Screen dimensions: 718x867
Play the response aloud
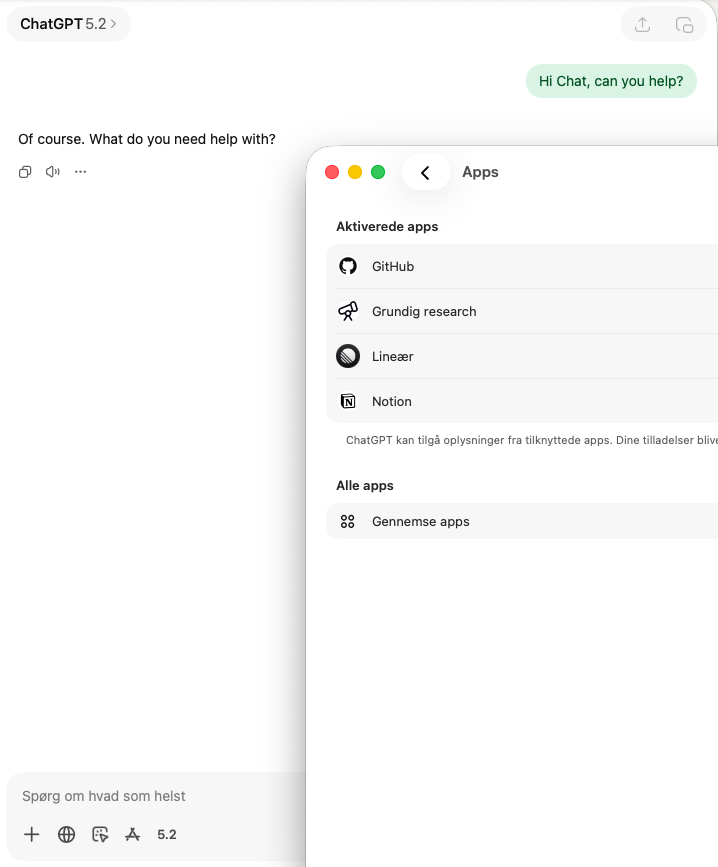pos(51,171)
